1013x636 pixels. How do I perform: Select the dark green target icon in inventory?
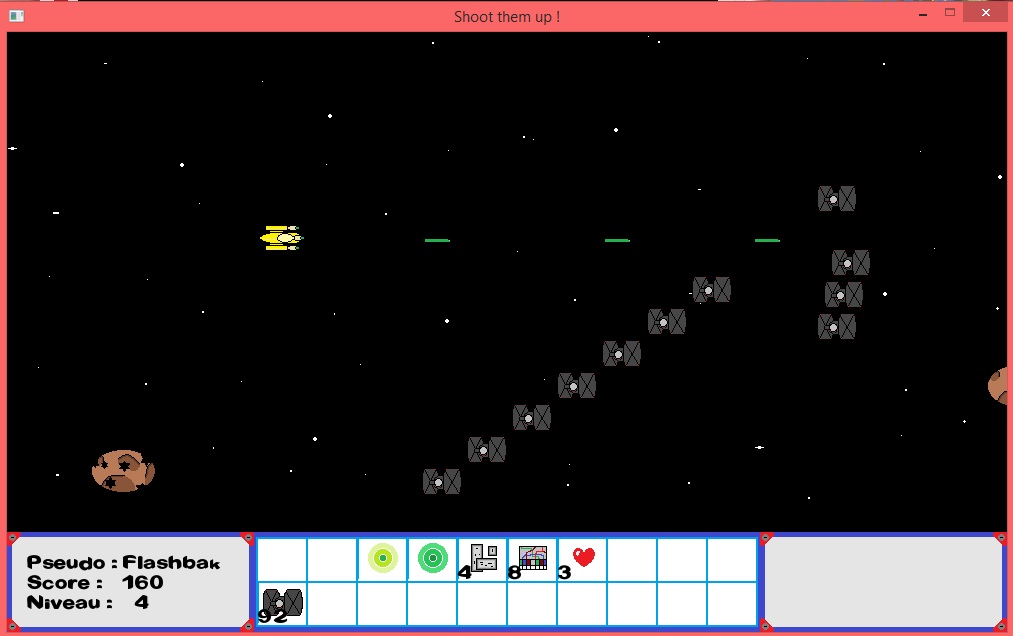(x=433, y=558)
